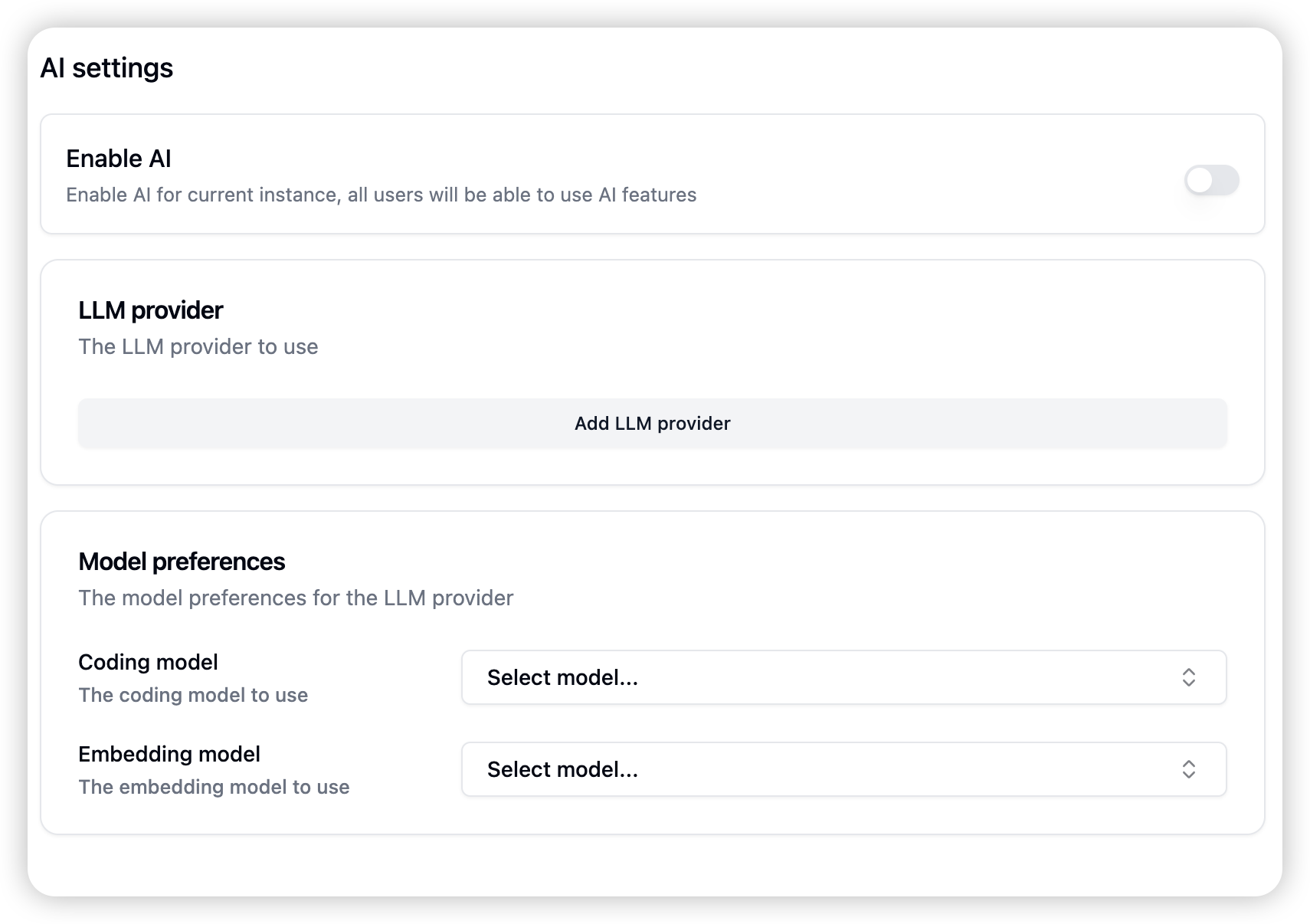Select the LLM provider section heading
The height and width of the screenshot is (924, 1310).
[150, 310]
